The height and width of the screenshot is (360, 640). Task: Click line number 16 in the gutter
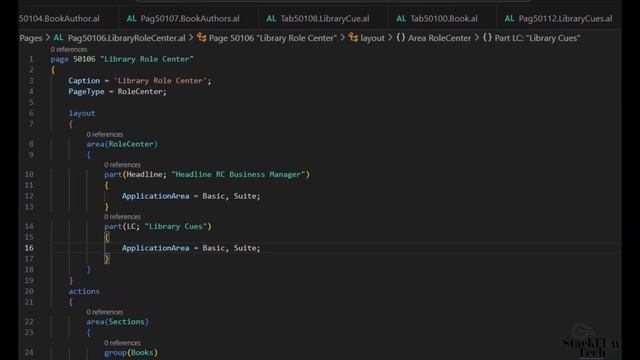(29, 248)
